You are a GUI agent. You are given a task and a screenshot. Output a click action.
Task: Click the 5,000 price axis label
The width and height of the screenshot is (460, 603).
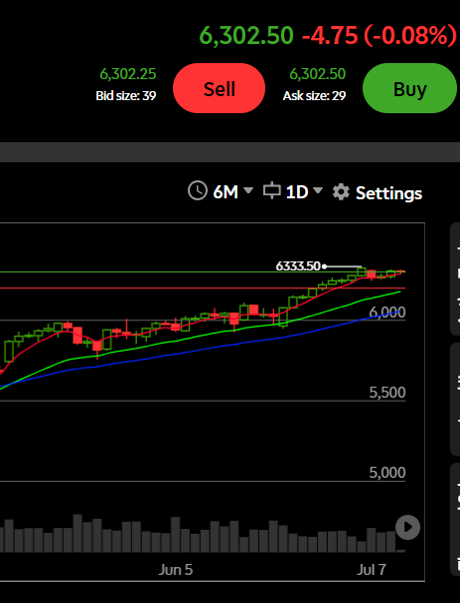click(387, 473)
